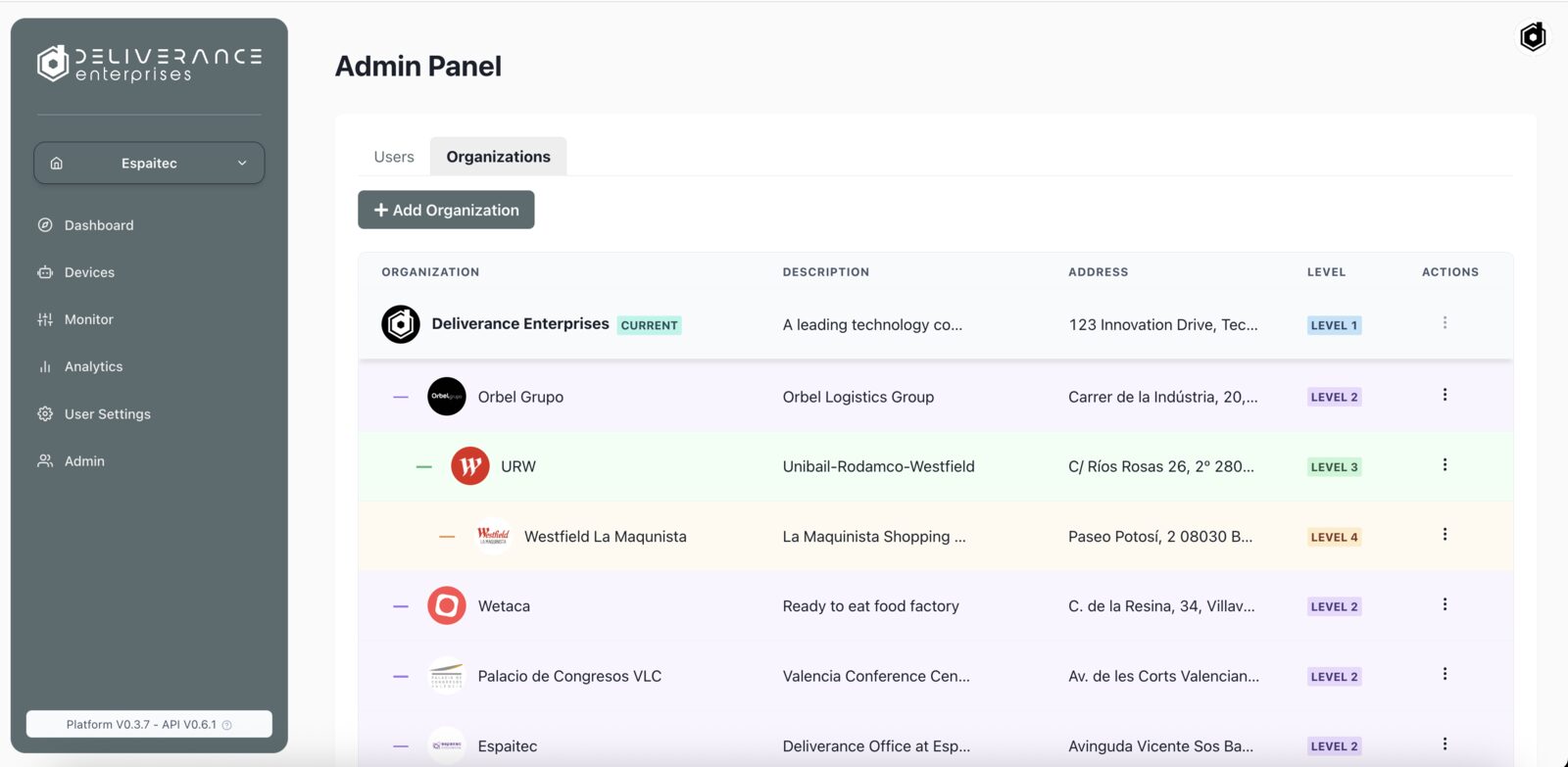Click the Dashboard compass icon
1568x767 pixels.
tap(45, 225)
